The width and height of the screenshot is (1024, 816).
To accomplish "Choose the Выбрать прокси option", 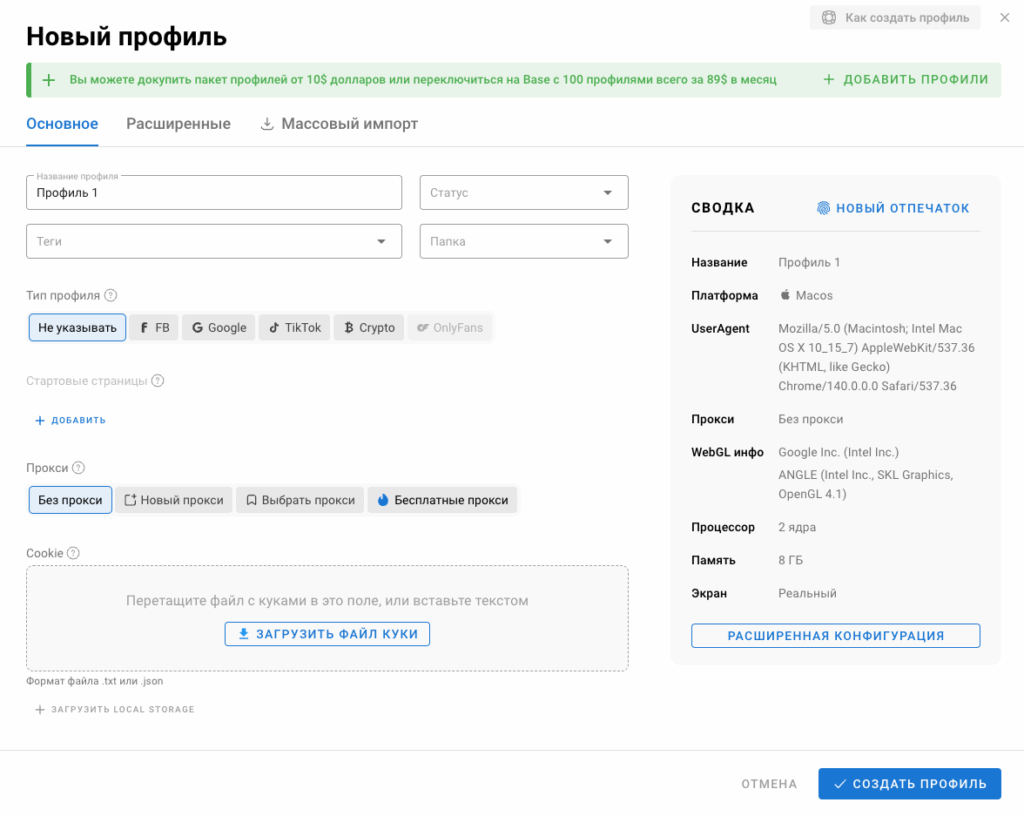I will [x=300, y=500].
